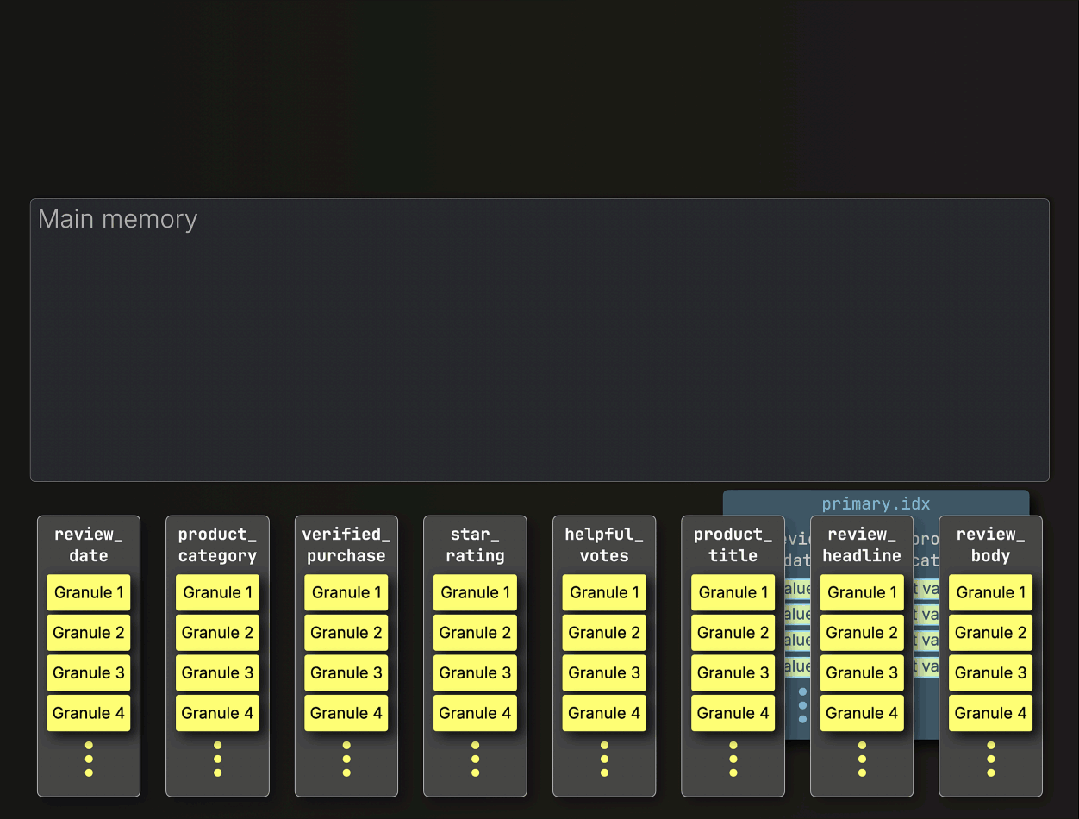Viewport: 1079px width, 819px height.
Task: Click Granule 3 in review_date column
Action: point(88,672)
